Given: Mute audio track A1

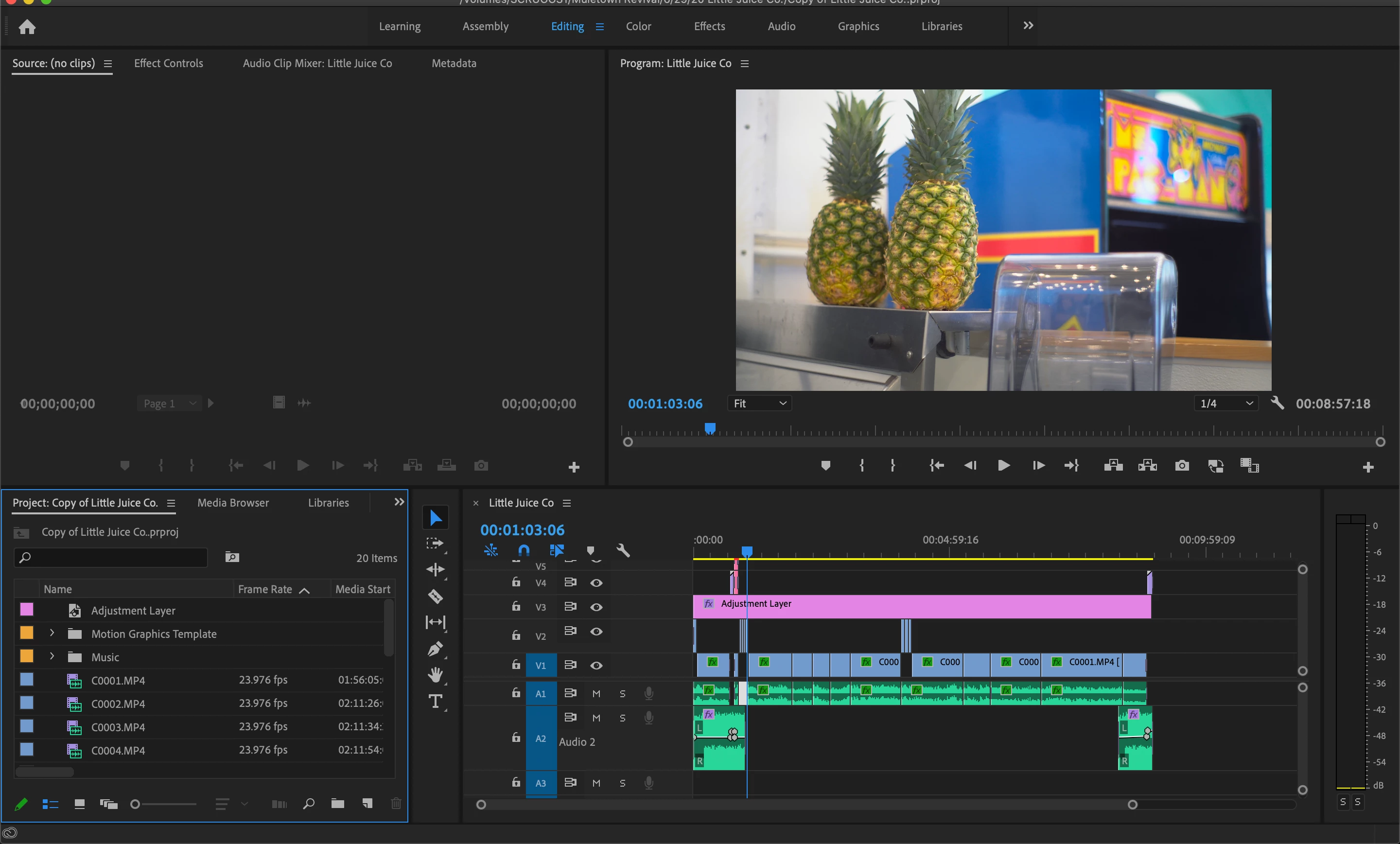Looking at the screenshot, I should click(596, 693).
